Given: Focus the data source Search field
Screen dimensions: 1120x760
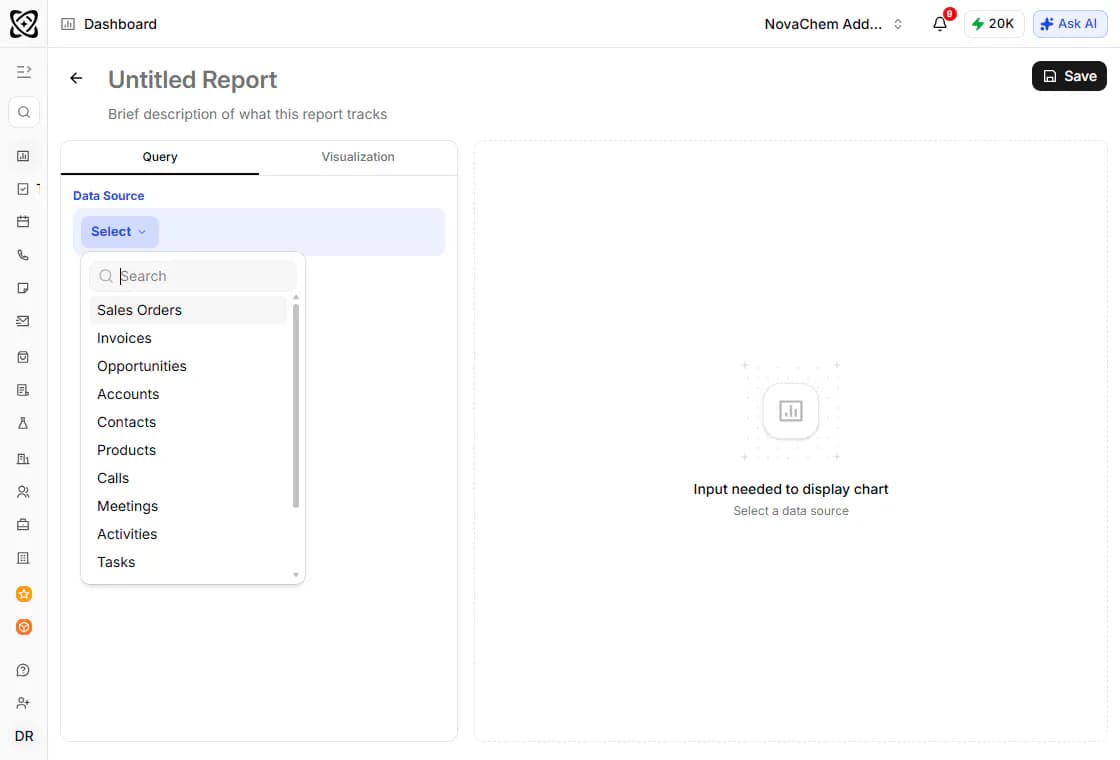Looking at the screenshot, I should click(193, 276).
